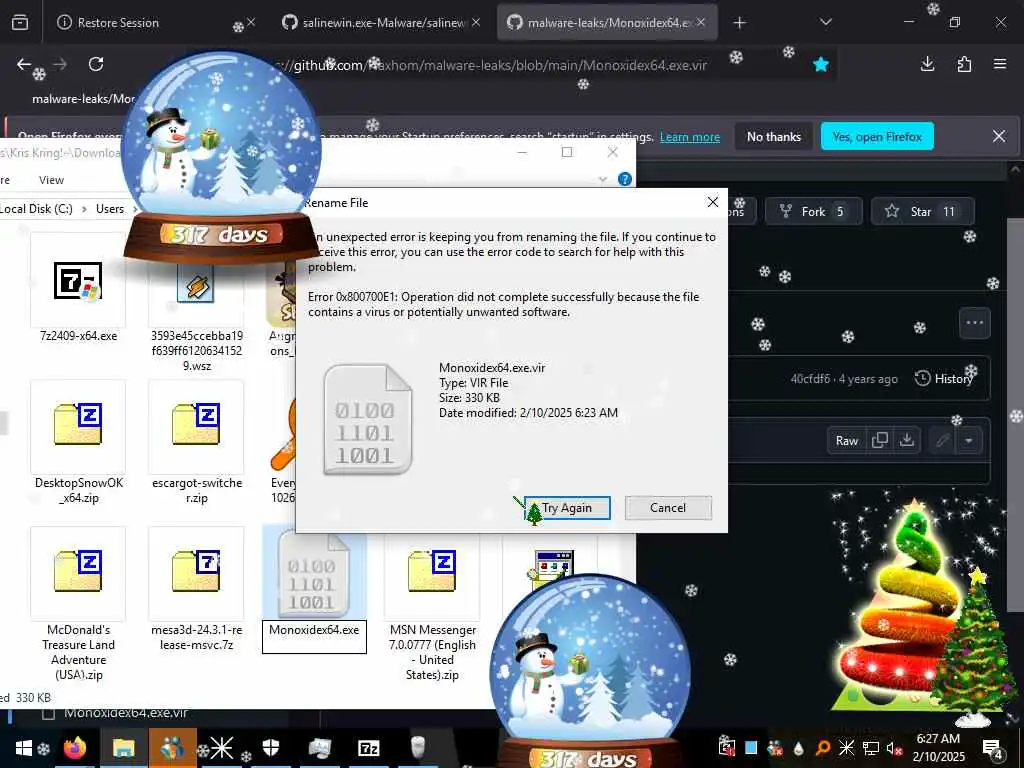
Task: Select the Monoxidex64 file icon in Explorer
Action: (x=313, y=573)
